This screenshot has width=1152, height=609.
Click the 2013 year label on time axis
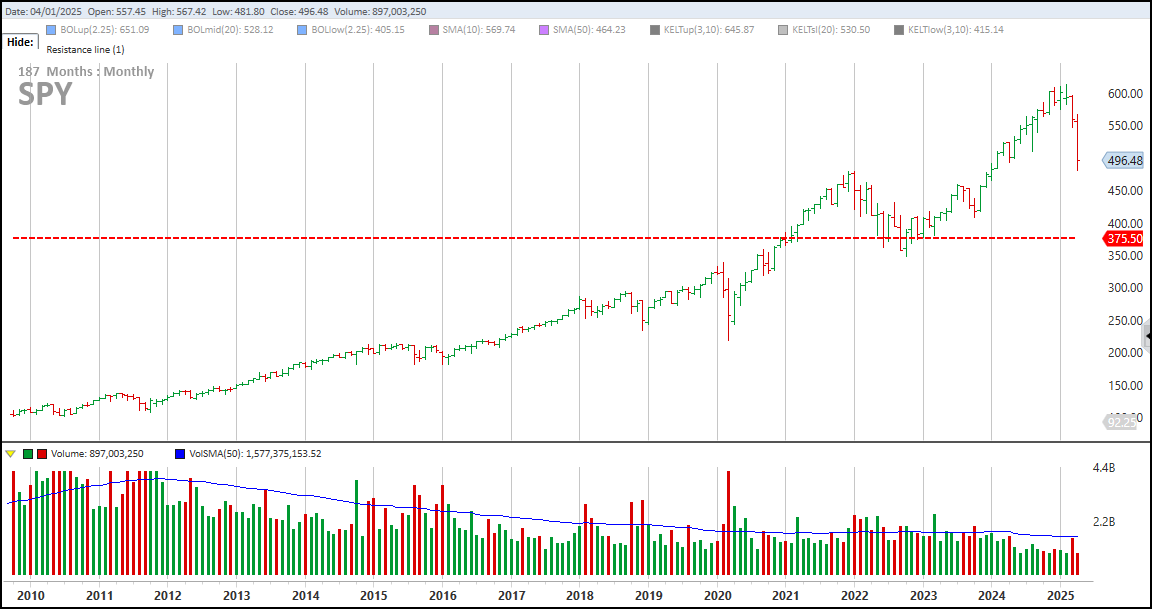click(237, 594)
